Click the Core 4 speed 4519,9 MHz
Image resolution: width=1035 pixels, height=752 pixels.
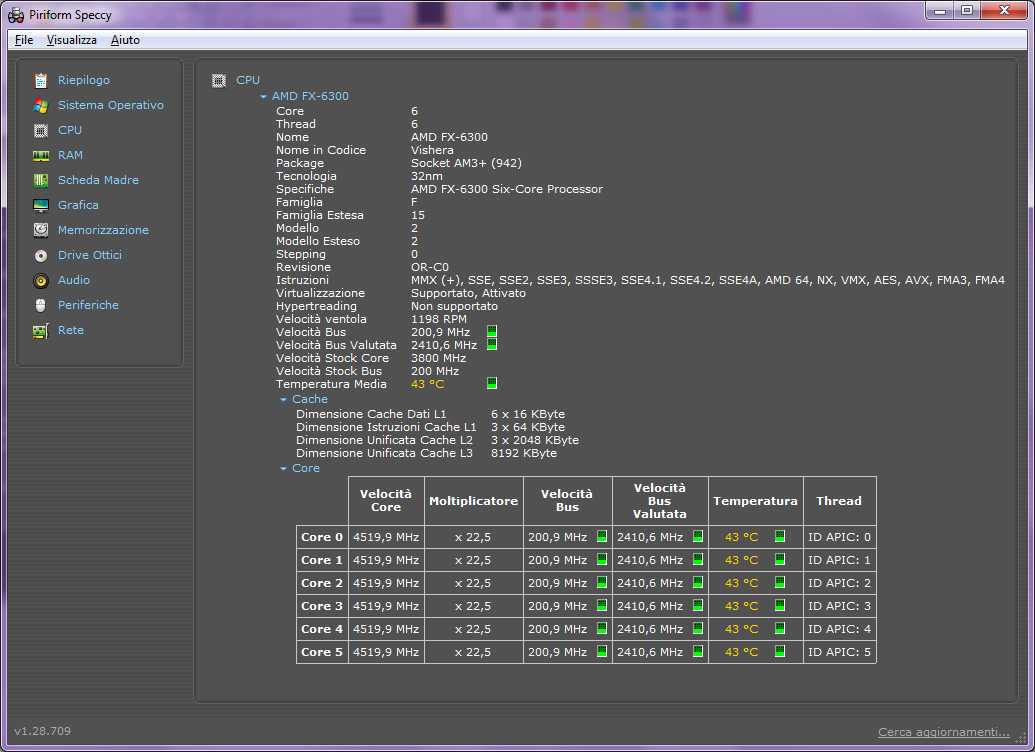tap(386, 629)
